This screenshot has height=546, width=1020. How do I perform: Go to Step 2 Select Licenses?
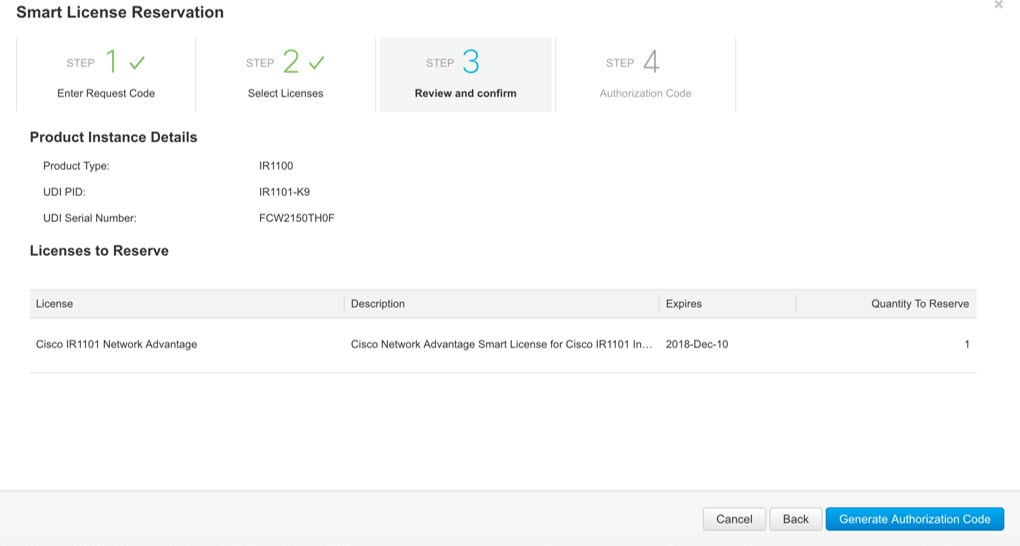point(286,75)
